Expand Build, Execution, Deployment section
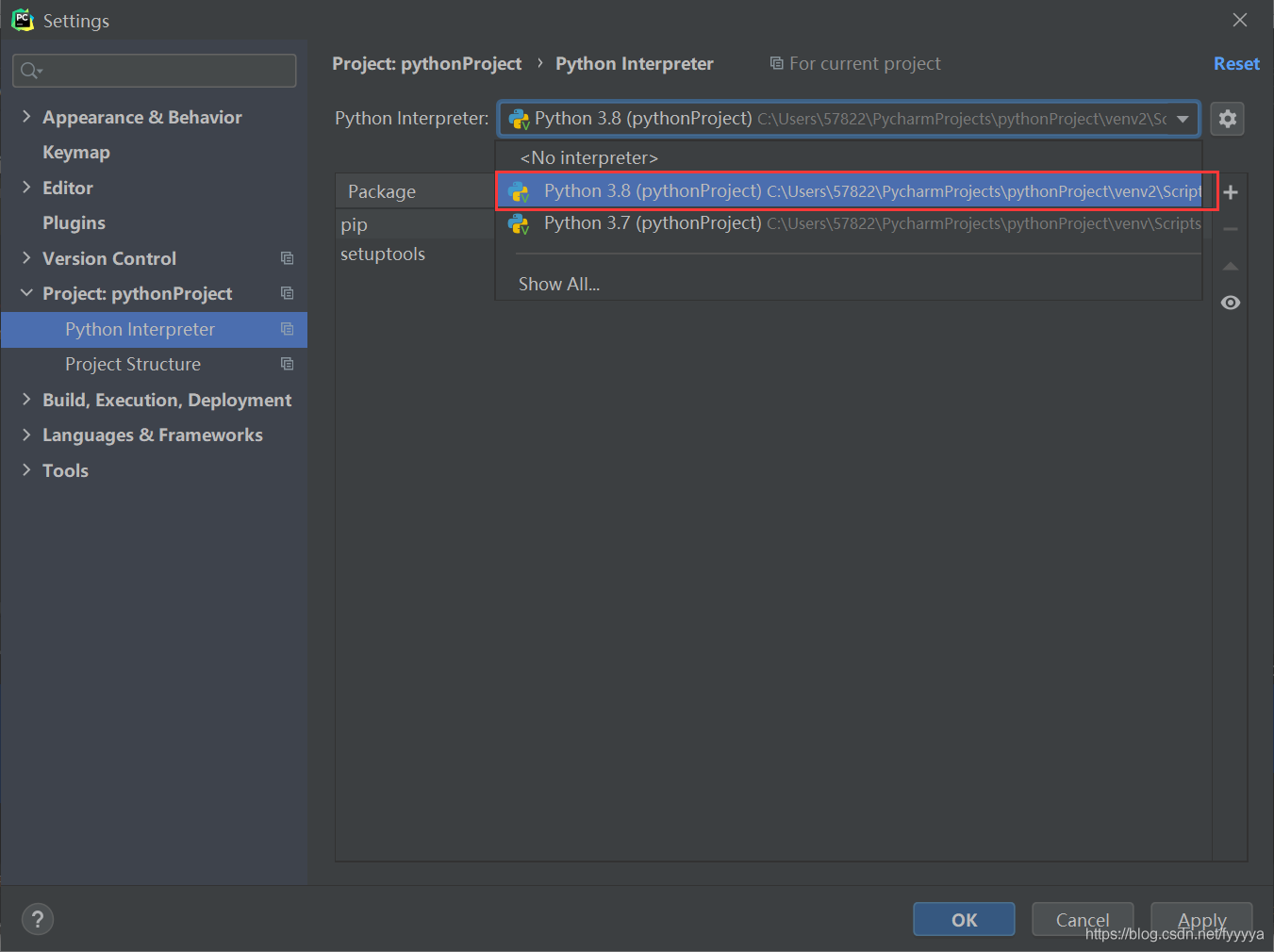The image size is (1274, 952). point(26,400)
